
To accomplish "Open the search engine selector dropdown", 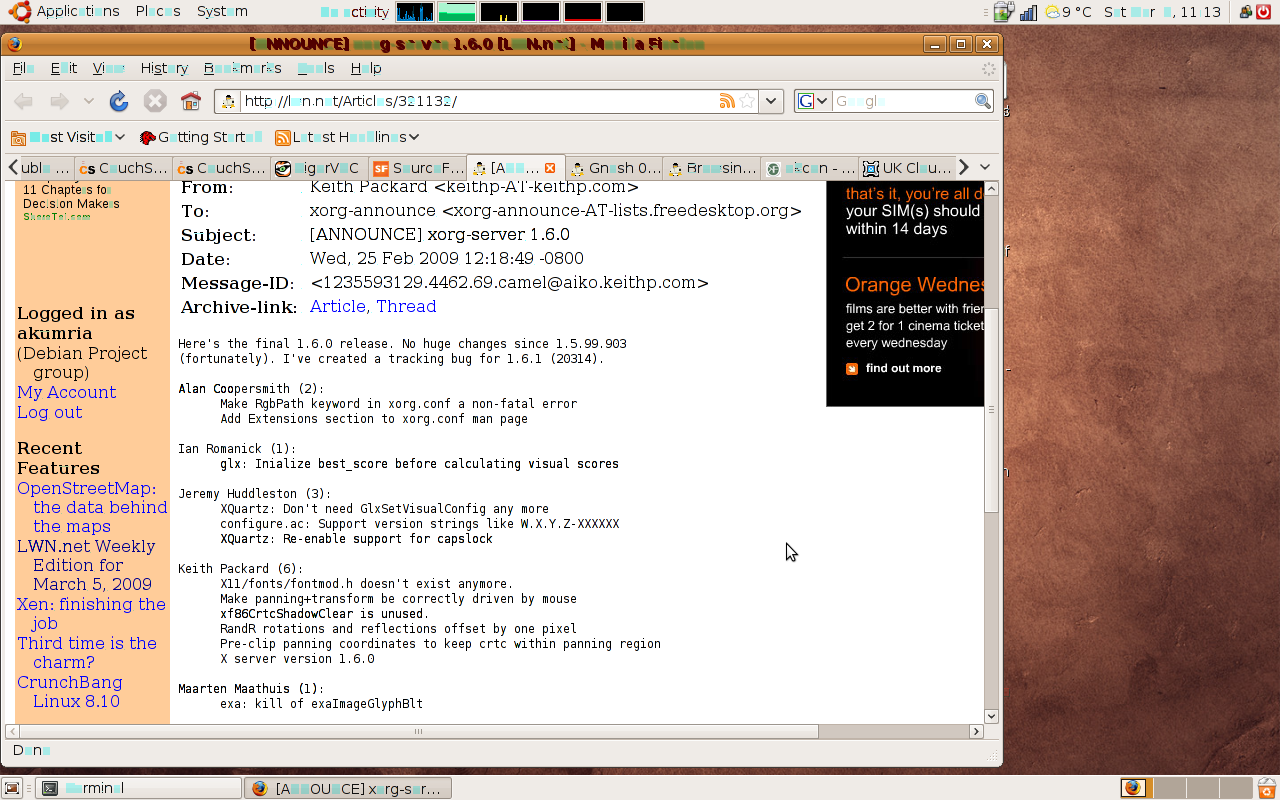I will [x=812, y=101].
